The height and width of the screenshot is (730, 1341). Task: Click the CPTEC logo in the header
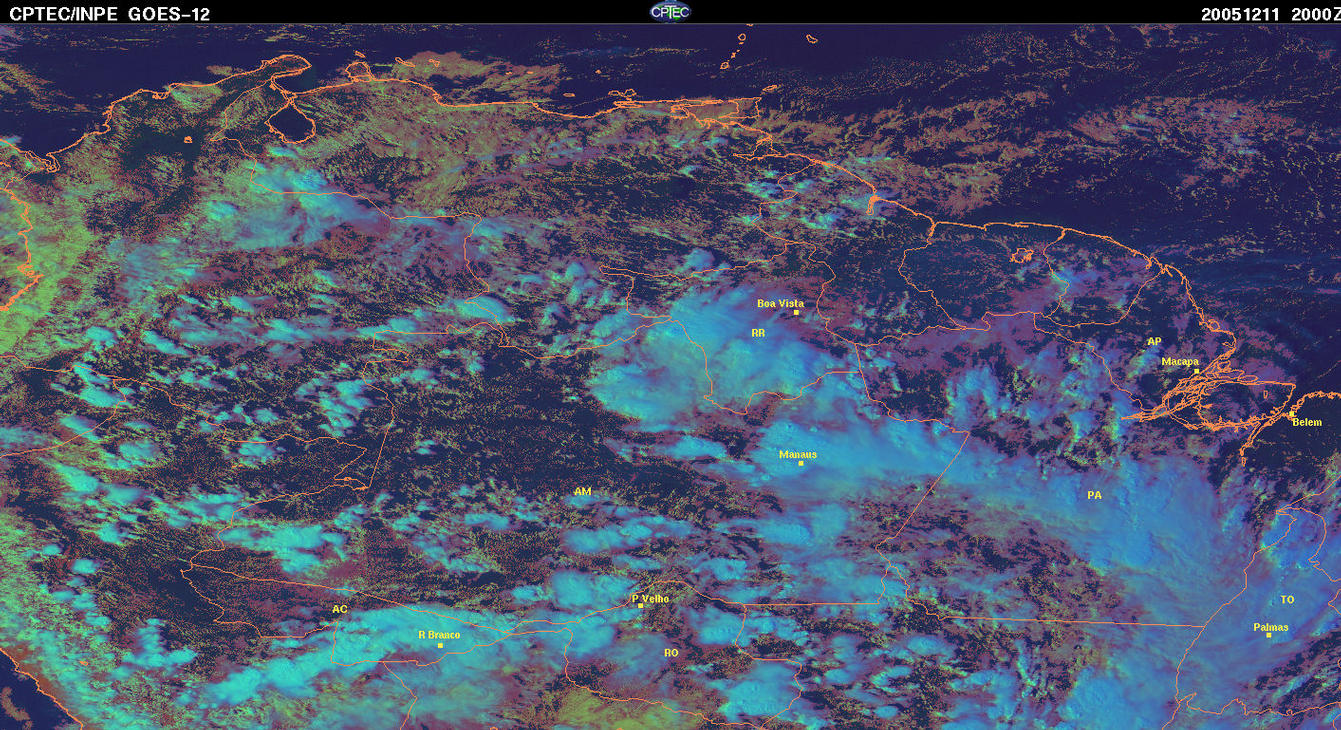(x=669, y=11)
